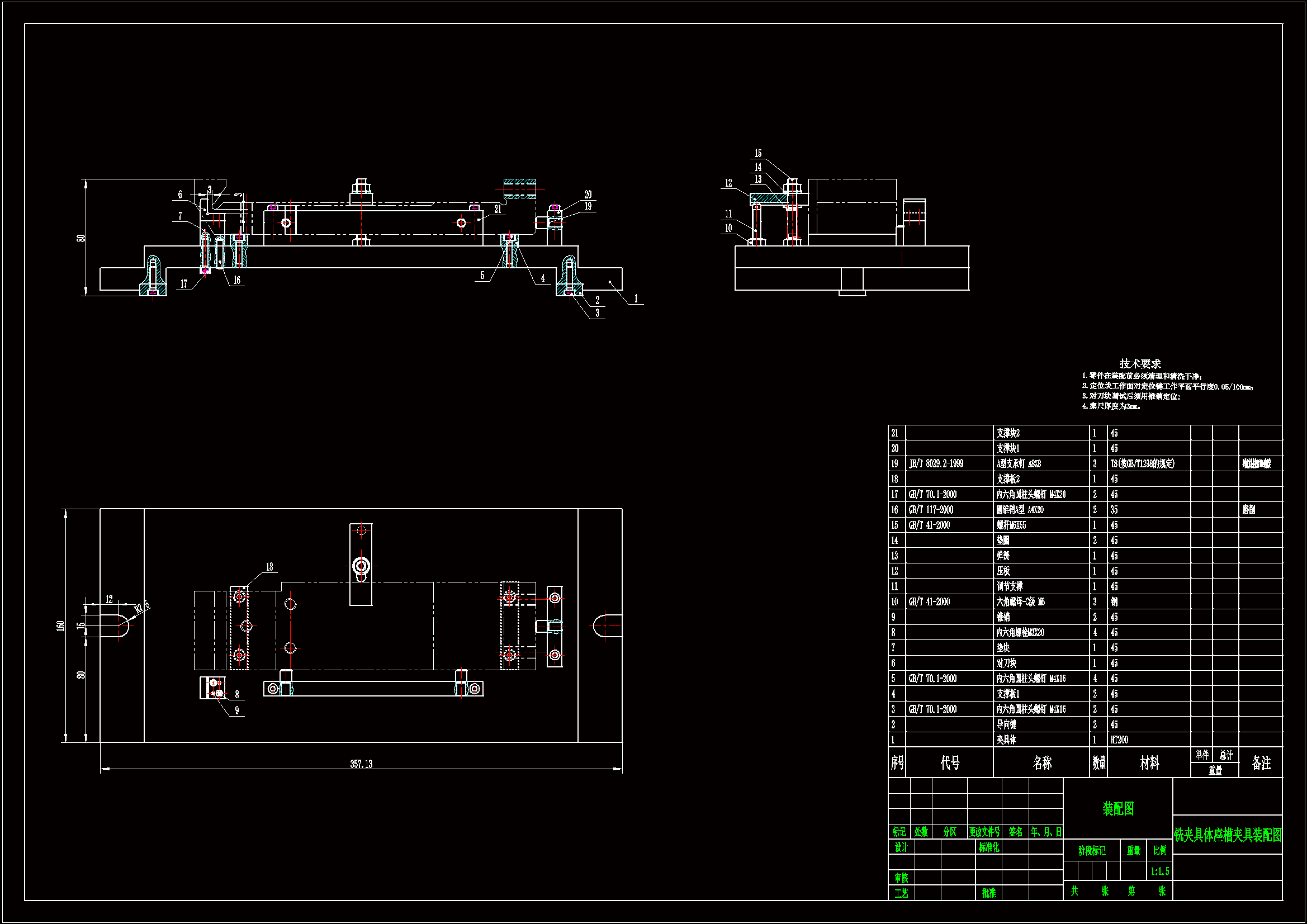This screenshot has width=1307, height=924.
Task: Click balloon number 15 in side view
Action: 757,154
